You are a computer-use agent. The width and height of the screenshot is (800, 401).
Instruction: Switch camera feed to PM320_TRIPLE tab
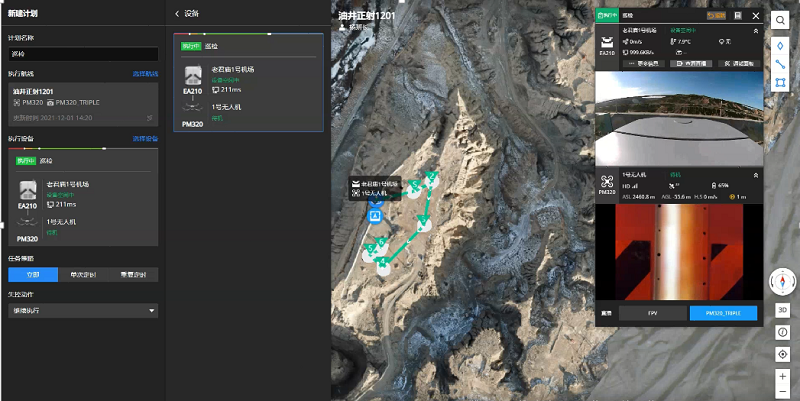[x=723, y=313]
